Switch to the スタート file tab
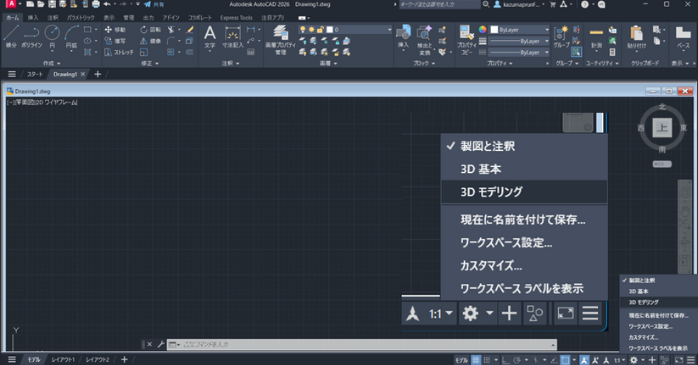 click(x=35, y=74)
